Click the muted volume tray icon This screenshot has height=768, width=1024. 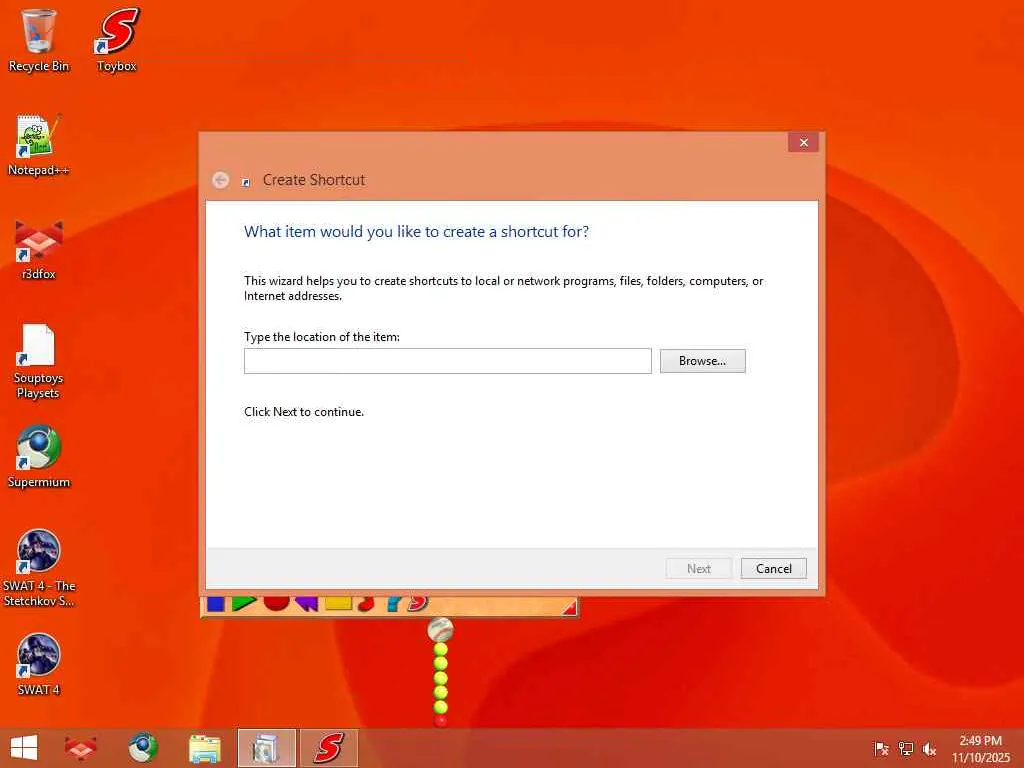point(929,749)
